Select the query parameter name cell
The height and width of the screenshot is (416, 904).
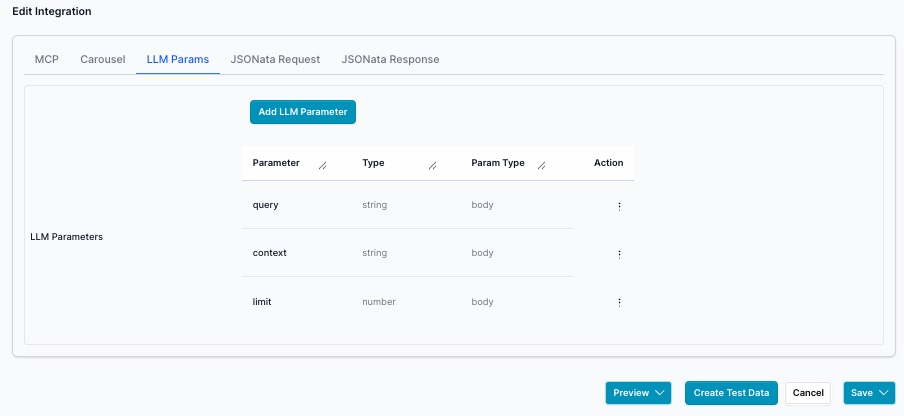pyautogui.click(x=266, y=205)
